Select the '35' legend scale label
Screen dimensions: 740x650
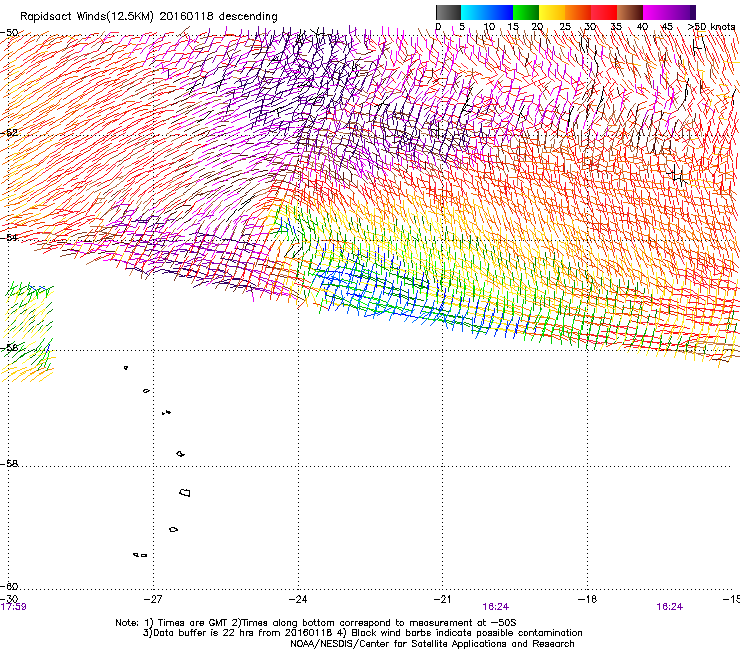pyautogui.click(x=616, y=27)
